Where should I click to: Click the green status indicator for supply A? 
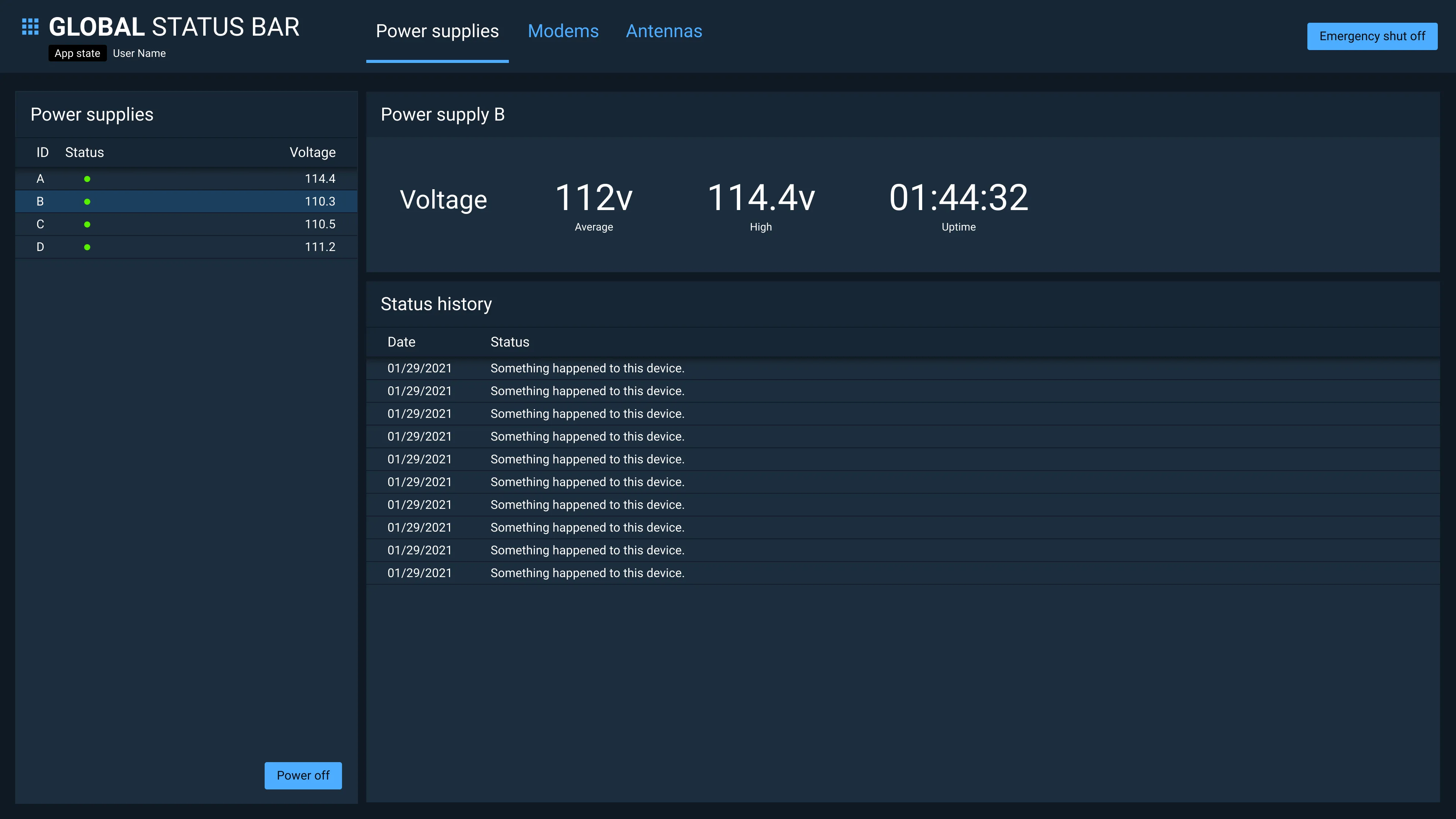coord(88,179)
